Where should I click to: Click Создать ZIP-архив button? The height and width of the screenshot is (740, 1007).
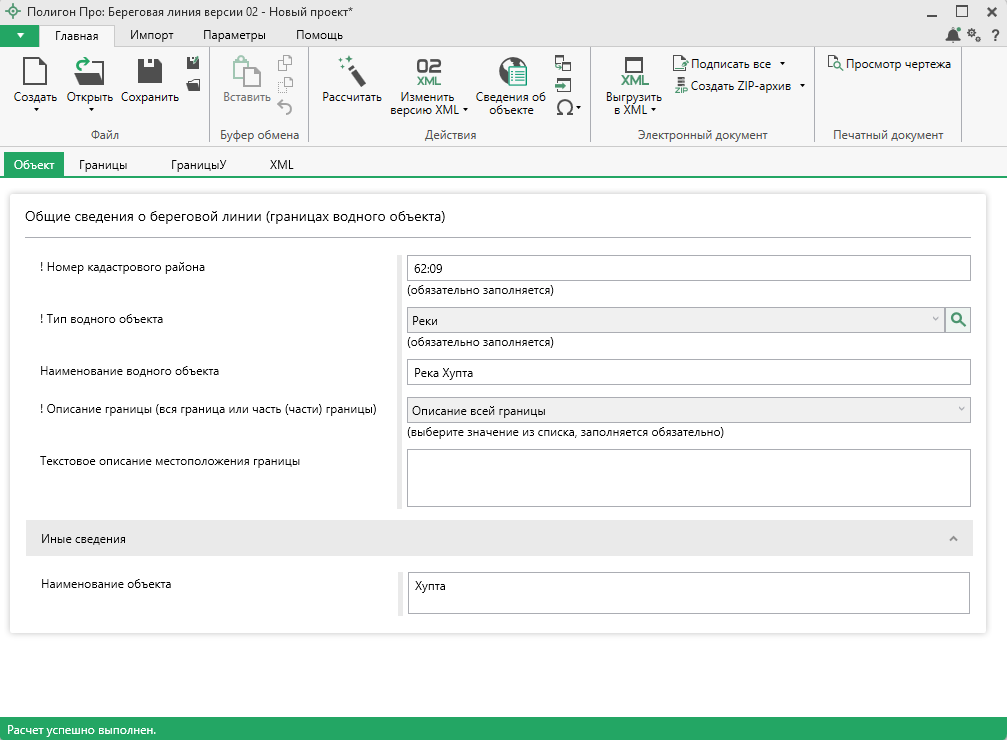click(740, 86)
